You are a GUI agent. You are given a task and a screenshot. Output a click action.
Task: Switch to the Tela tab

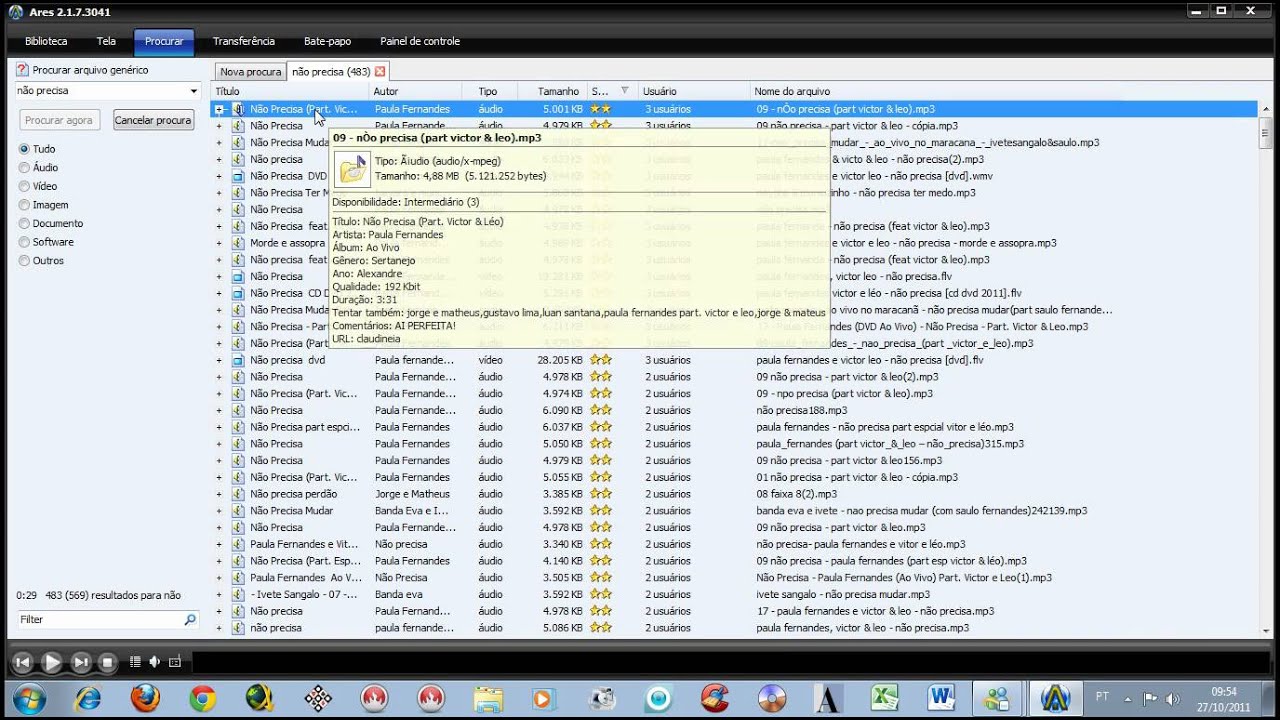click(106, 42)
